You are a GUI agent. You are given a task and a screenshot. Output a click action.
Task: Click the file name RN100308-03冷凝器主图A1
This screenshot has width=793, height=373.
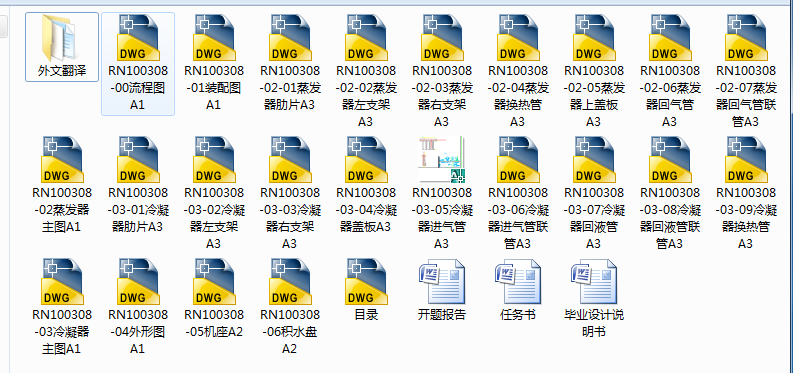point(62,332)
